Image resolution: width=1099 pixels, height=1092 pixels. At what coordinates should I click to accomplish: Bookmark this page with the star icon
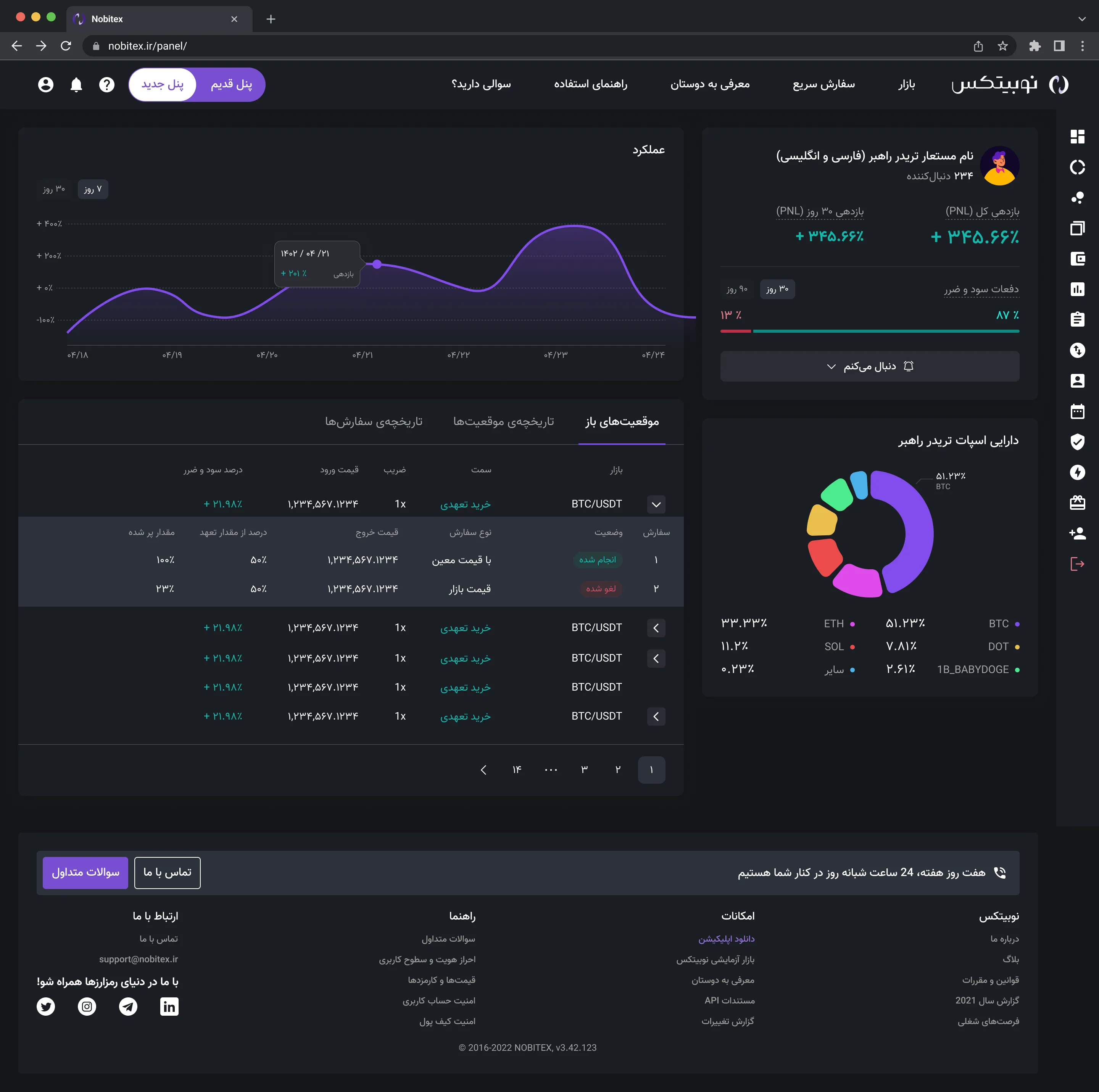coord(1002,46)
